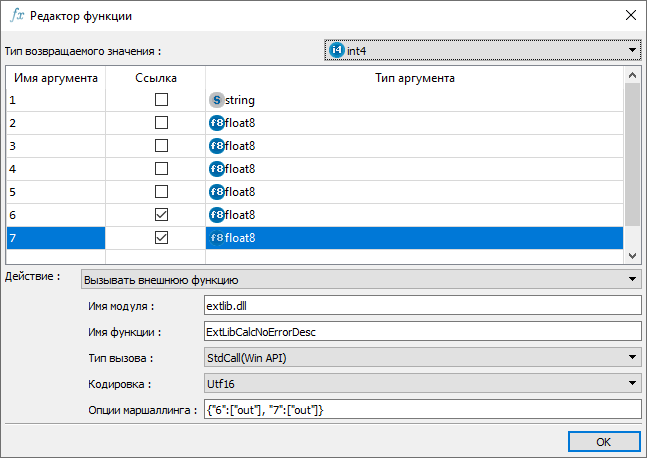The image size is (647, 458).
Task: Enable the reference checkbox for argument 1
Action: click(161, 100)
